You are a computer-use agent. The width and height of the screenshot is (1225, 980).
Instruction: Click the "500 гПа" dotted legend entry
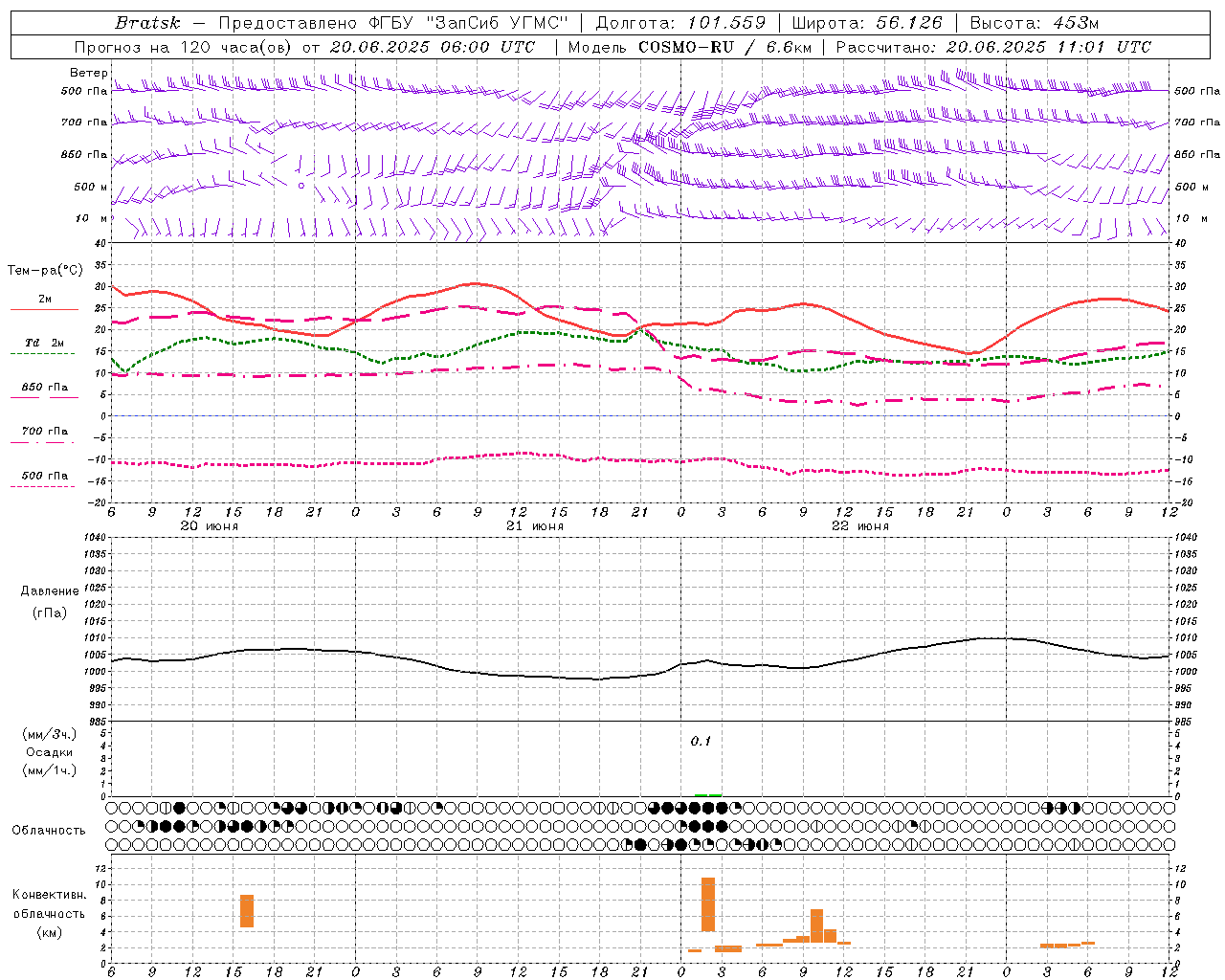click(x=45, y=476)
